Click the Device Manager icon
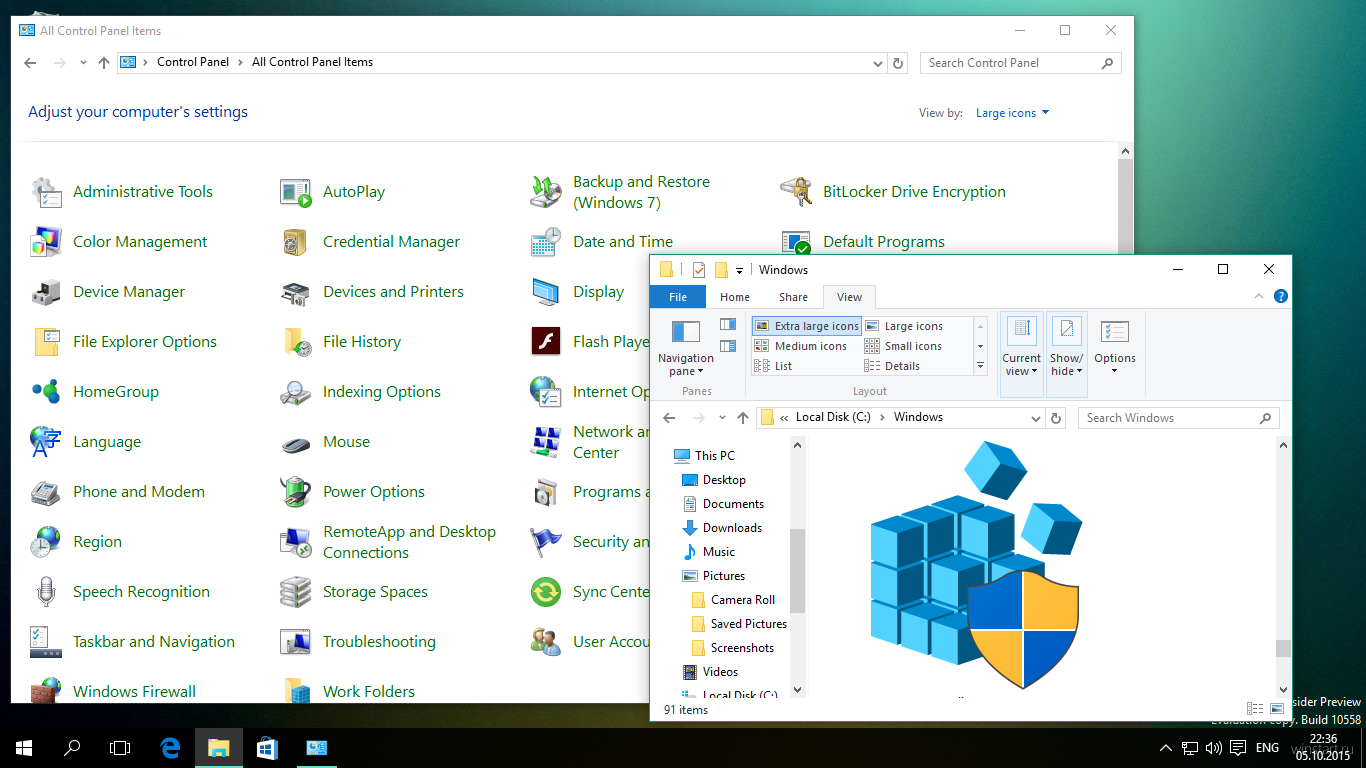Screen dimensions: 1366x768 pos(46,292)
